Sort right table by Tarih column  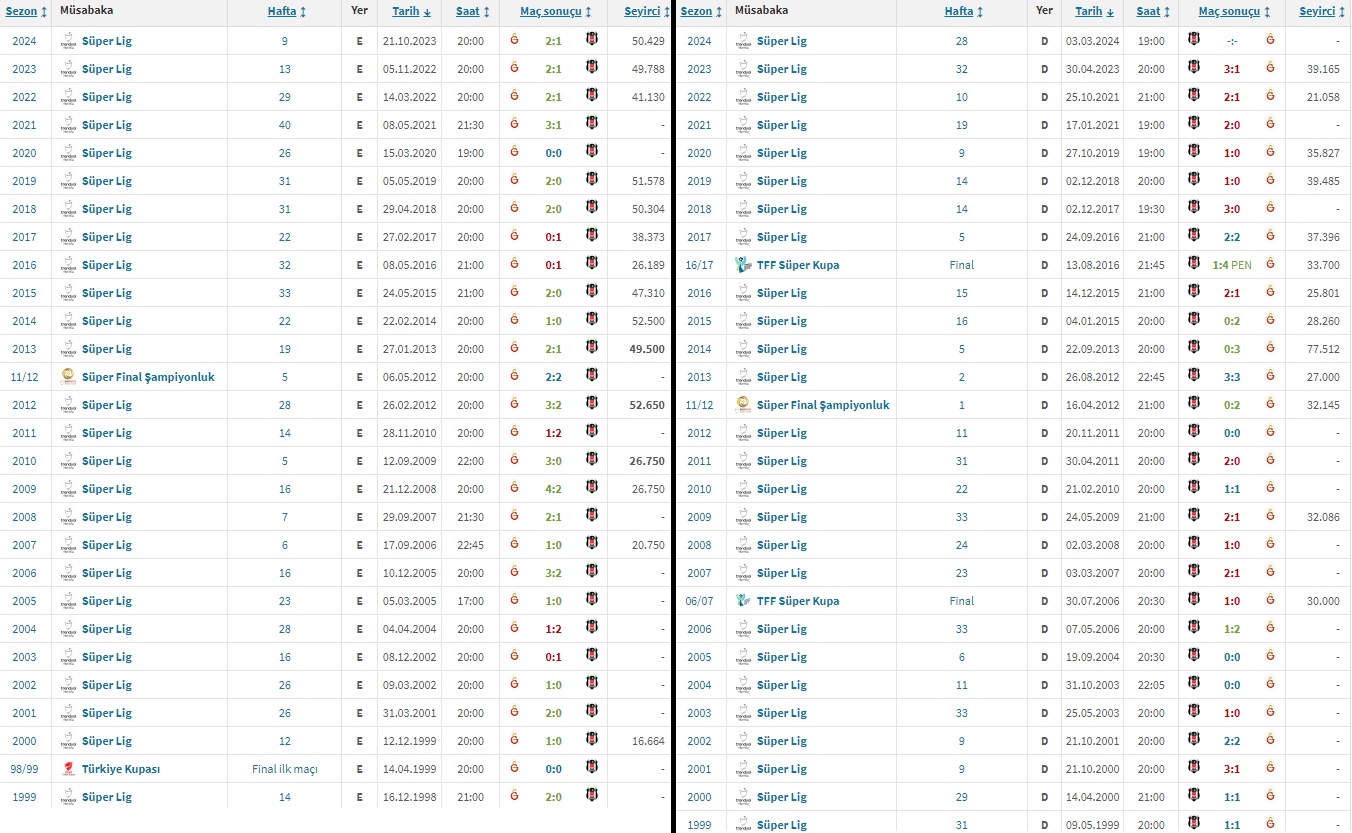[x=1094, y=12]
